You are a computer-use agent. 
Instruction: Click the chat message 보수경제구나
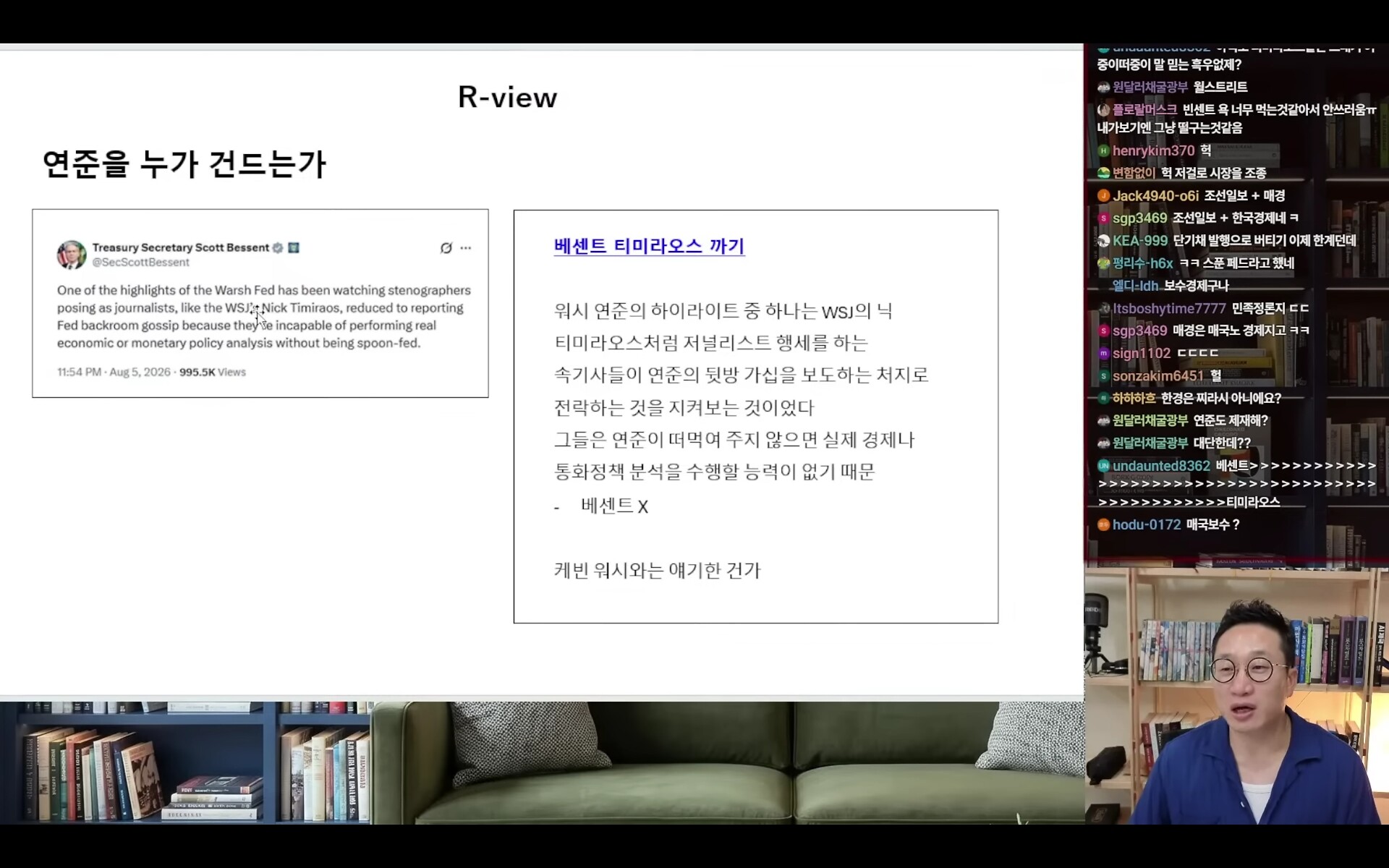click(1196, 286)
